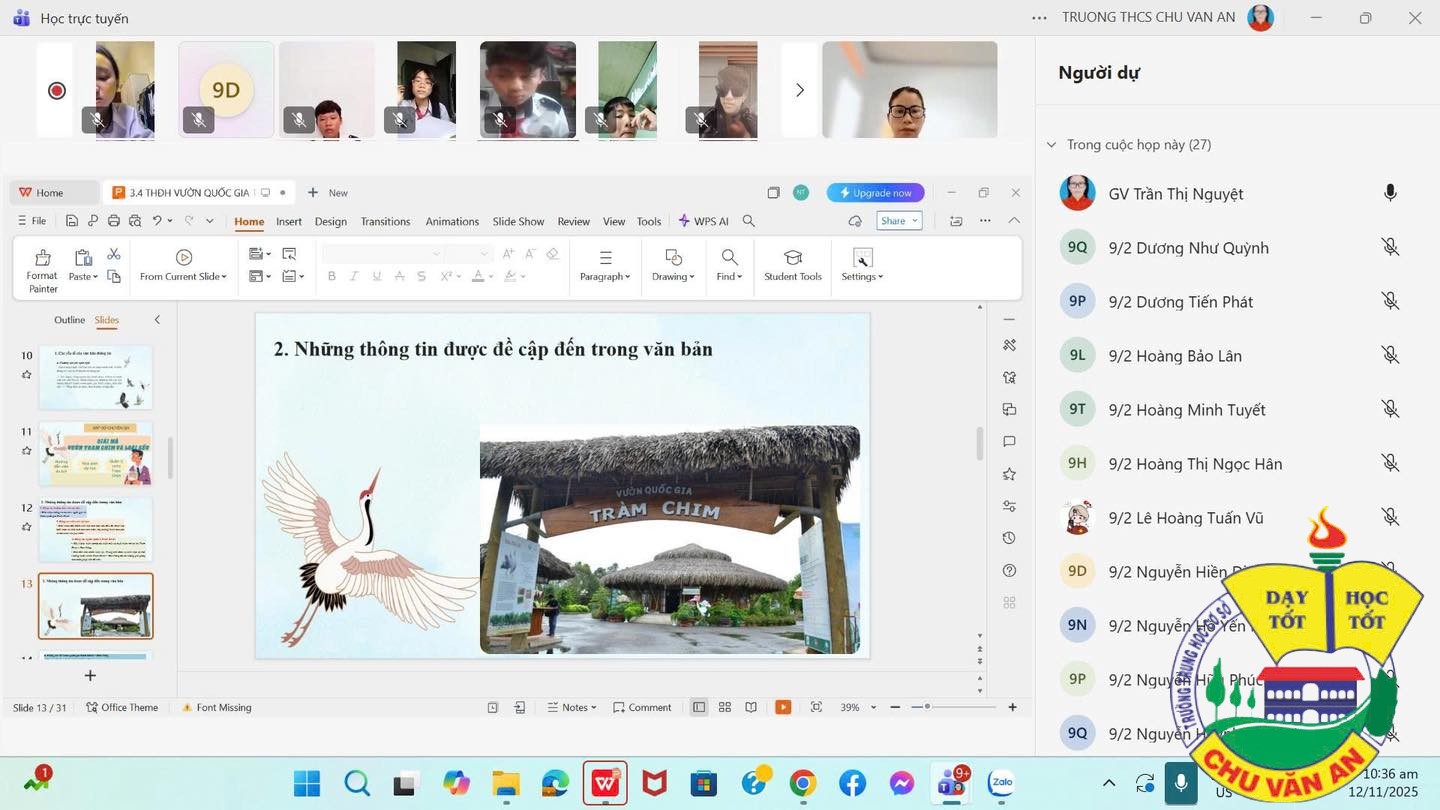Open Student Tools in the ribbon
Screen dimensions: 1440x810
point(792,266)
